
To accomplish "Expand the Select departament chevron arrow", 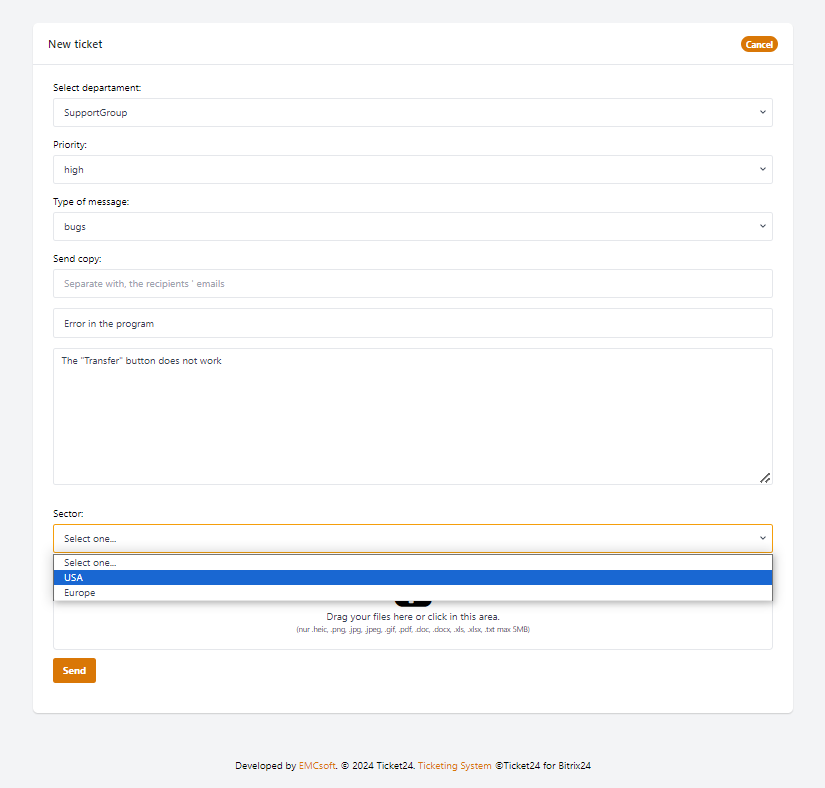I will pos(762,112).
